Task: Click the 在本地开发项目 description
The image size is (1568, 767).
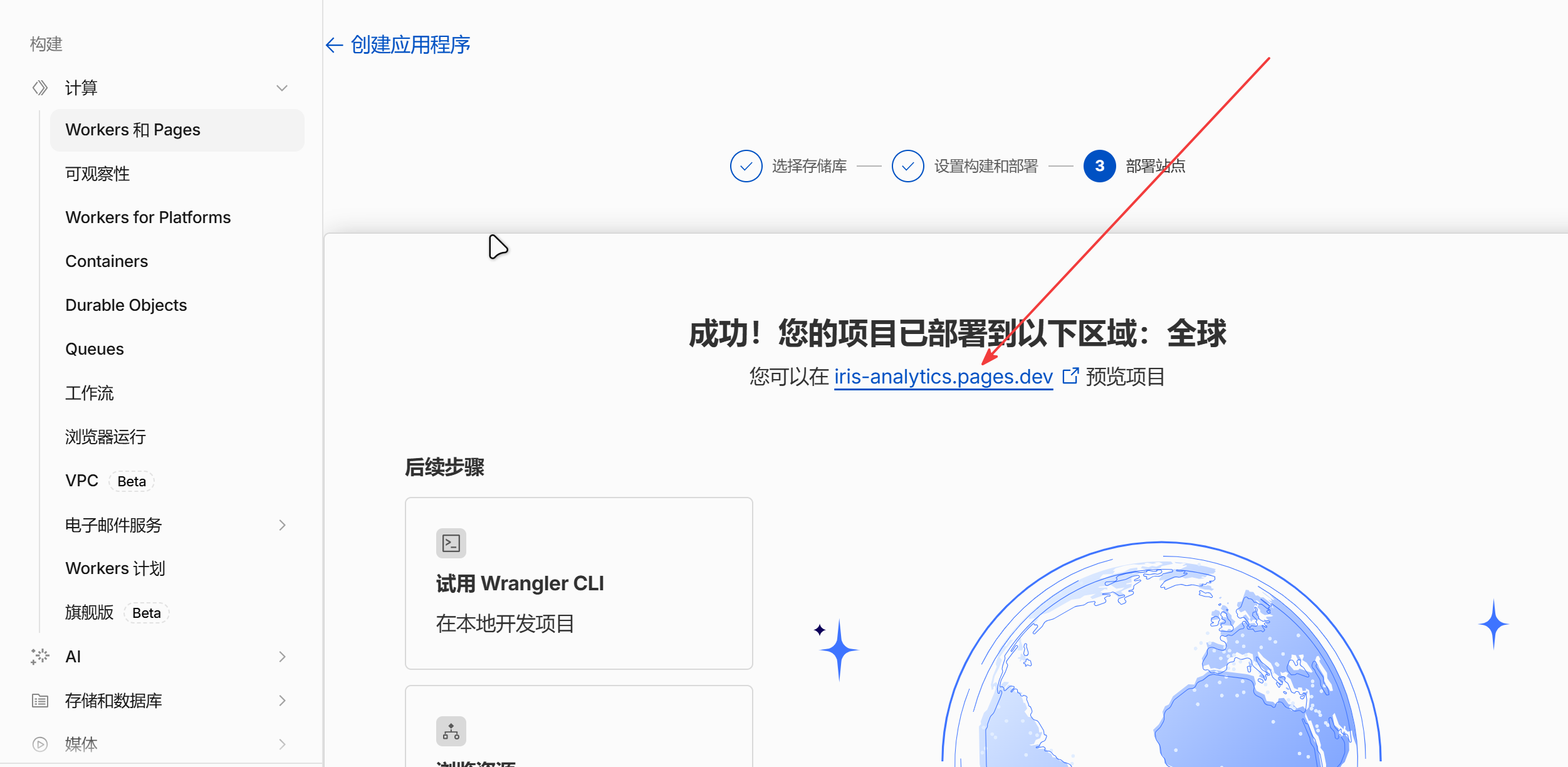Action: click(x=505, y=624)
